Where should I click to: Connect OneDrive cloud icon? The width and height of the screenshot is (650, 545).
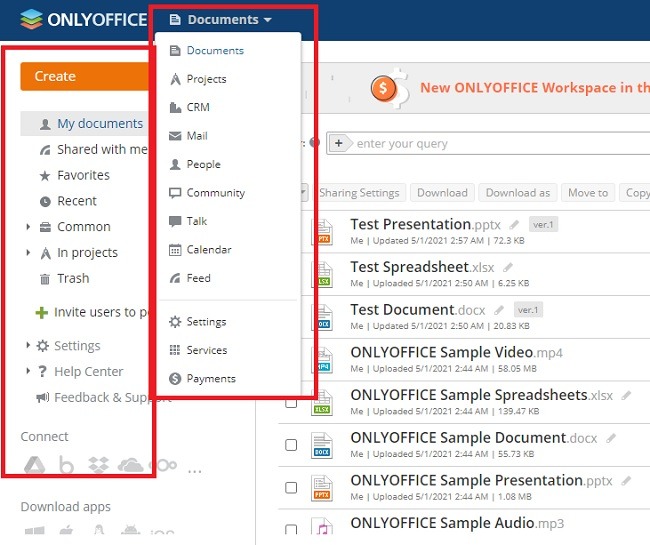point(131,465)
